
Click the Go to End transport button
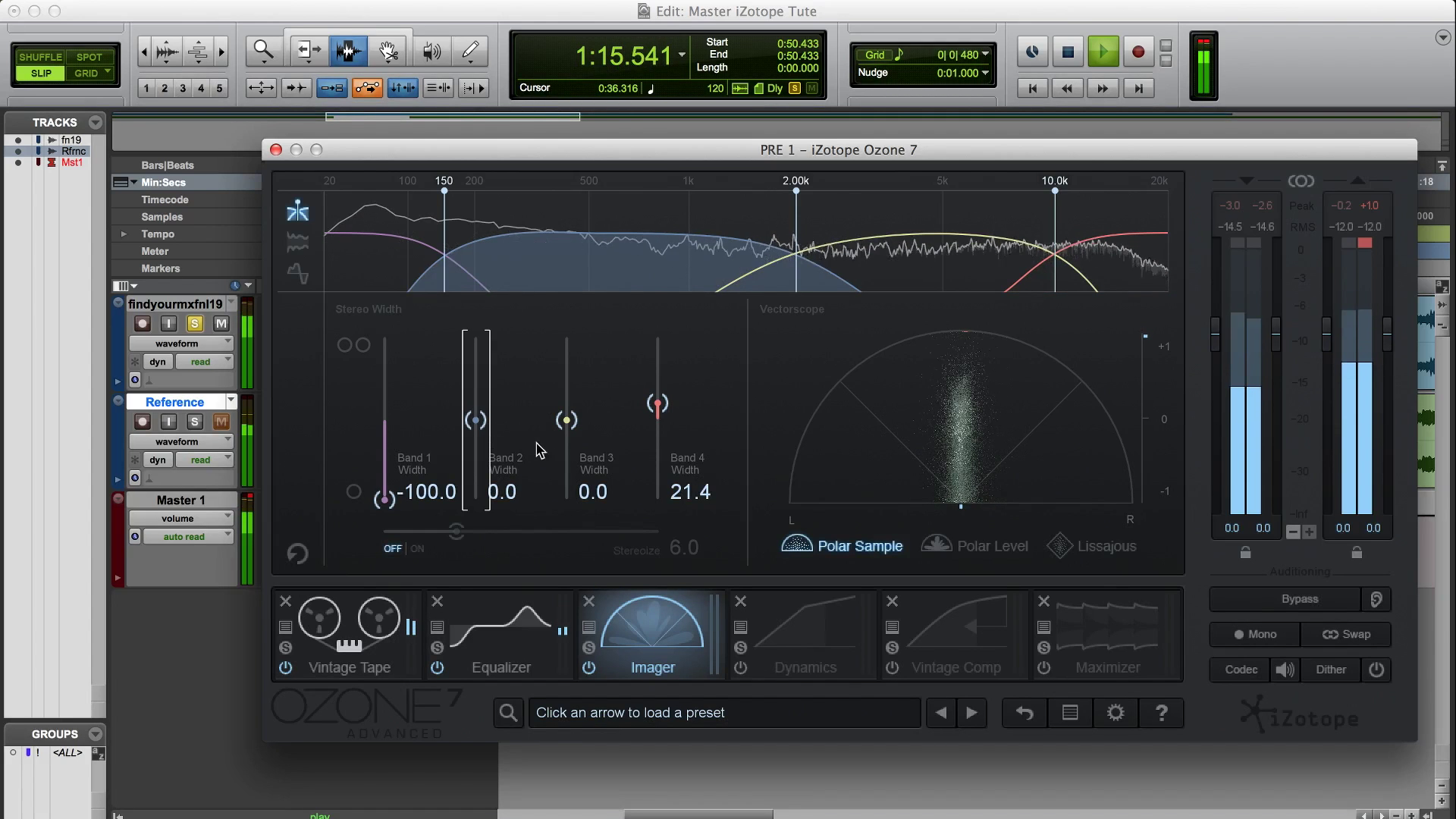pos(1137,89)
